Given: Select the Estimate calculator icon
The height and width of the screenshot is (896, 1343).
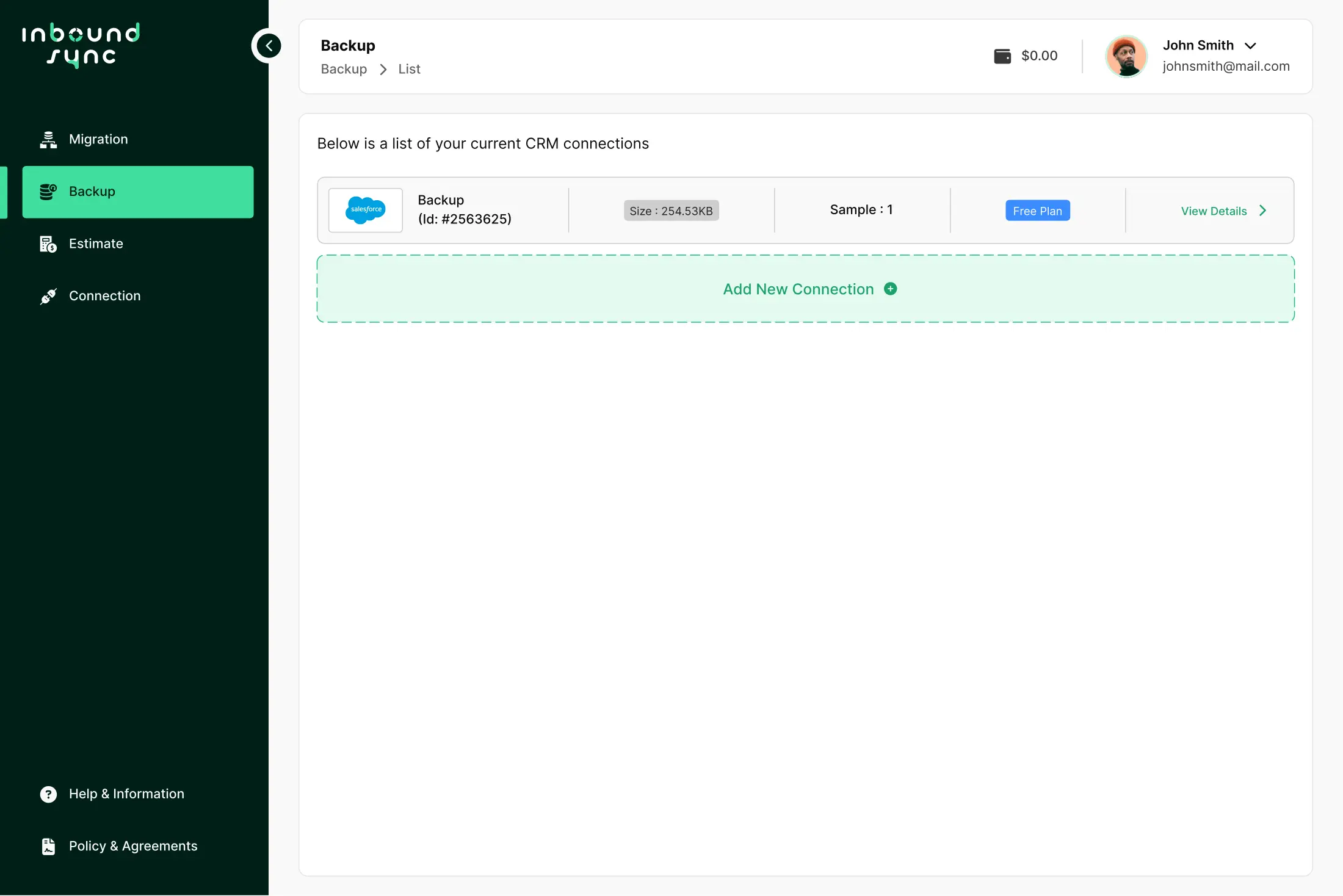Looking at the screenshot, I should coord(48,243).
